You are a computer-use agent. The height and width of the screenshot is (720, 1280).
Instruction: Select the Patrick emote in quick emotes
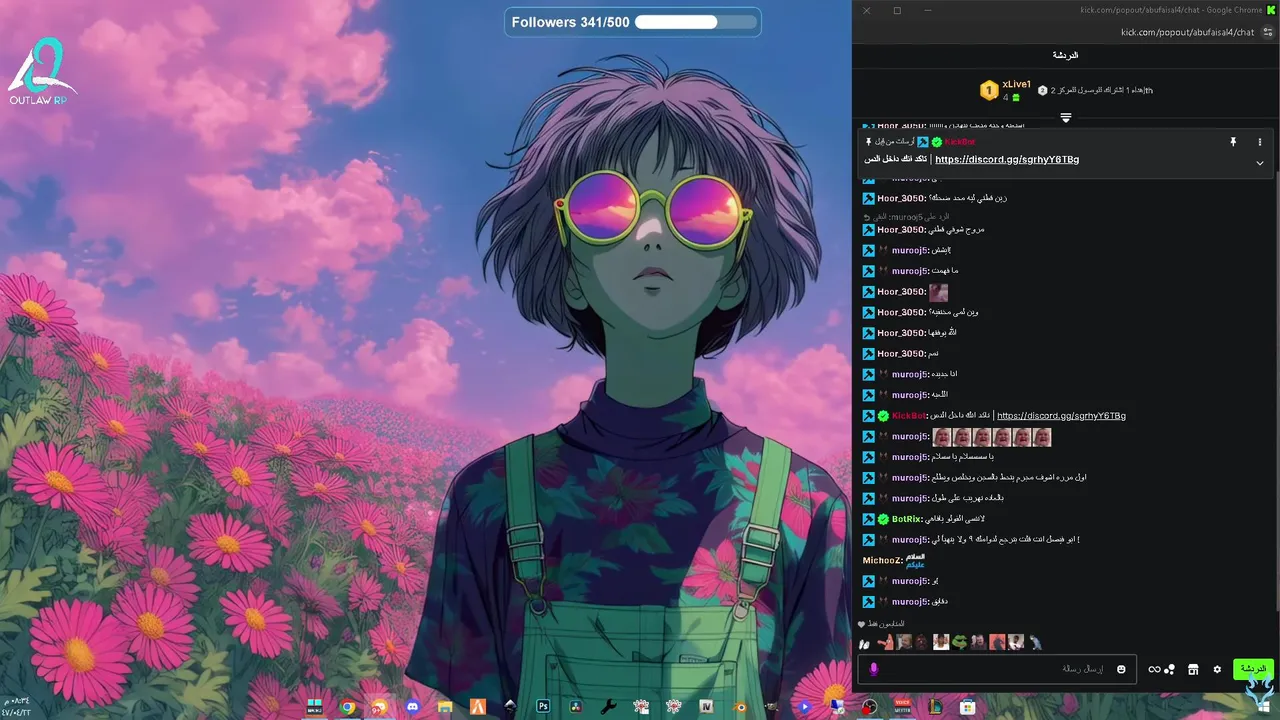886,642
